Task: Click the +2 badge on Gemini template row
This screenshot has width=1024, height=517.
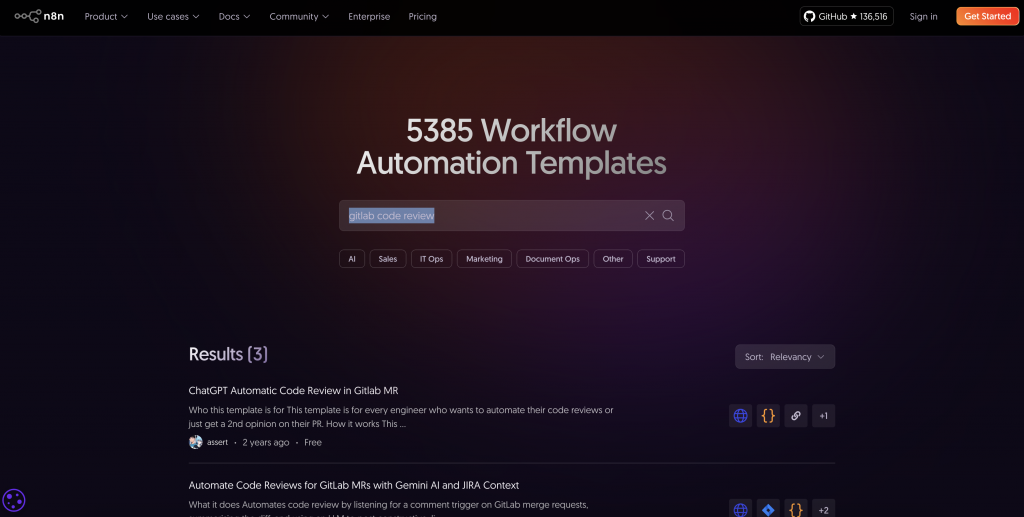Action: 824,510
